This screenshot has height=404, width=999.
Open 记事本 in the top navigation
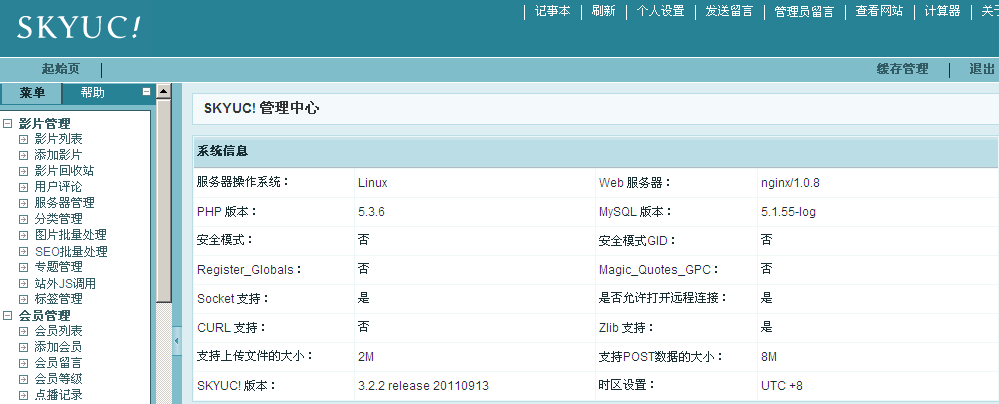pyautogui.click(x=552, y=11)
